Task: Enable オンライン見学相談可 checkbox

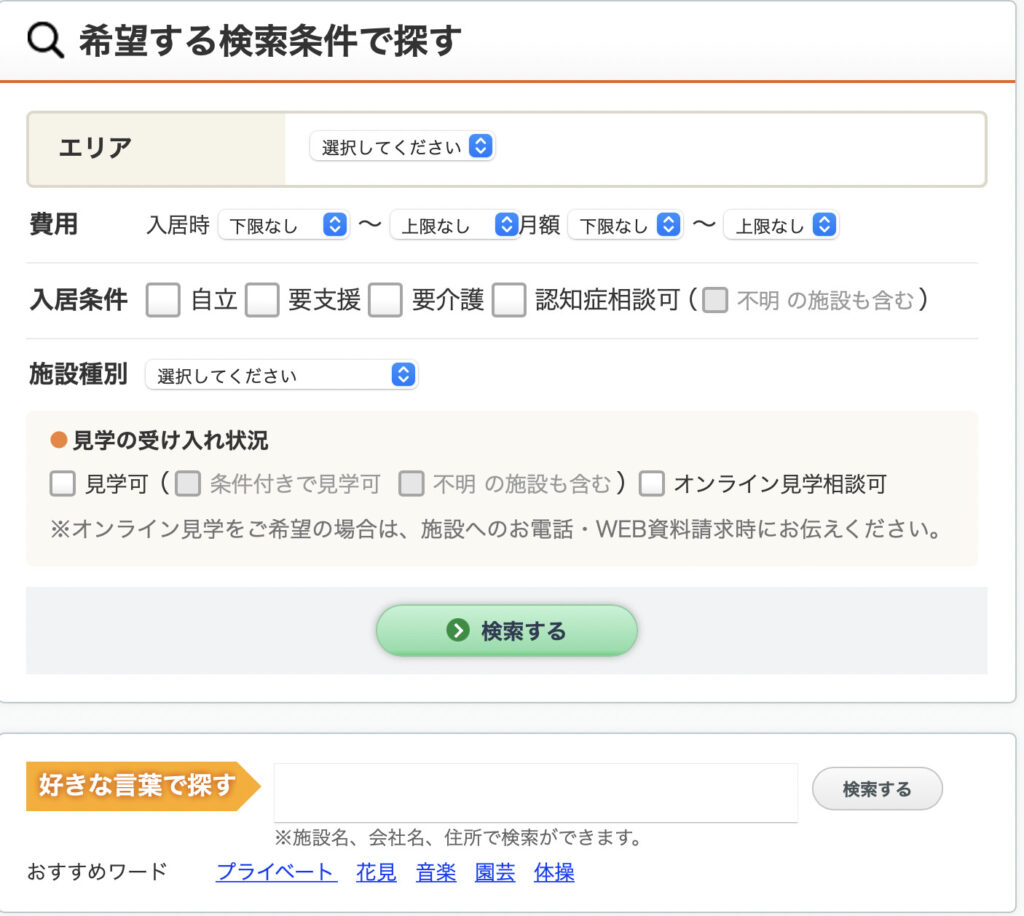Action: 652,484
